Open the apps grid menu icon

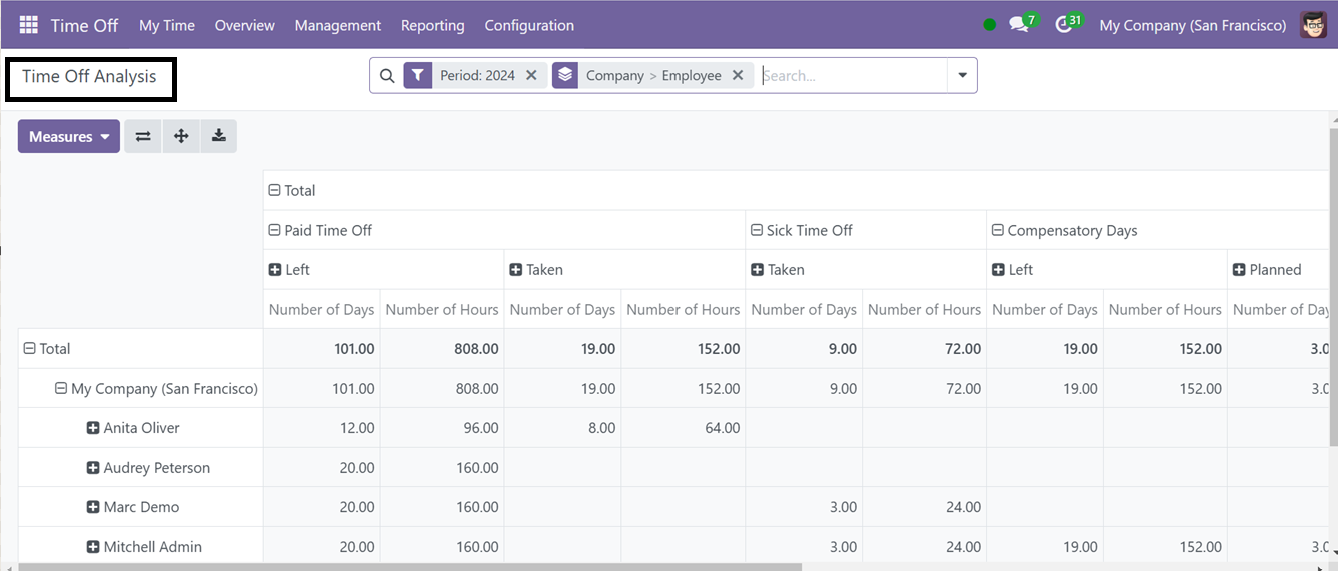click(x=28, y=25)
